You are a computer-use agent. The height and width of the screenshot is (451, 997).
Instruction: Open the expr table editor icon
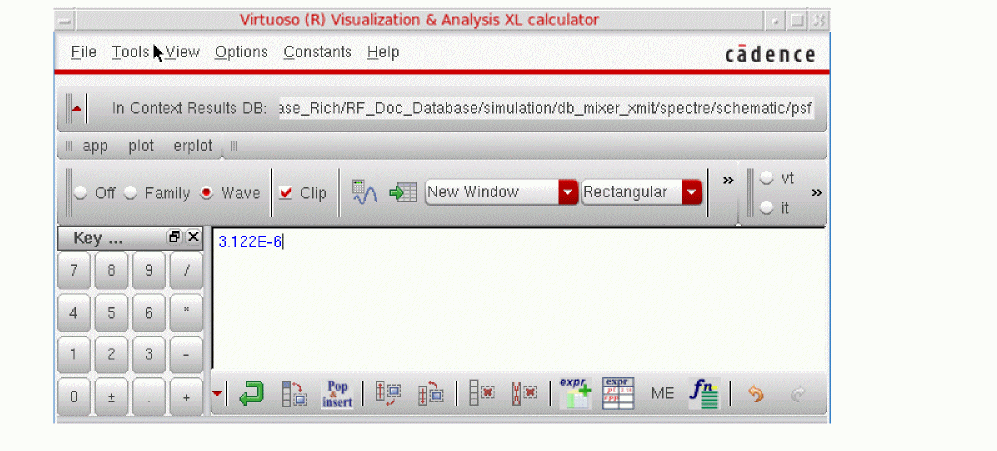pos(618,394)
